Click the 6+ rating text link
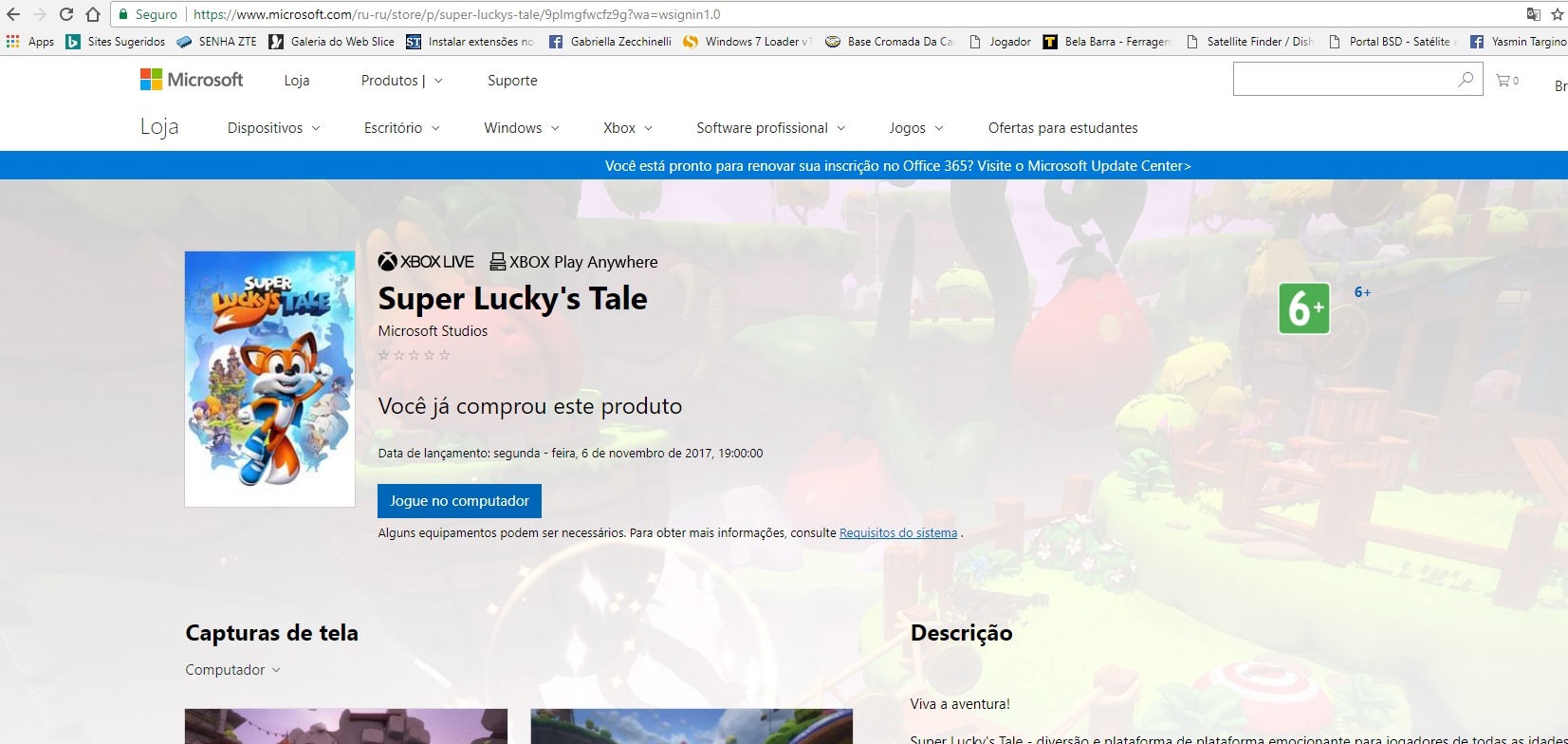Viewport: 1568px width, 744px height. 1362,292
